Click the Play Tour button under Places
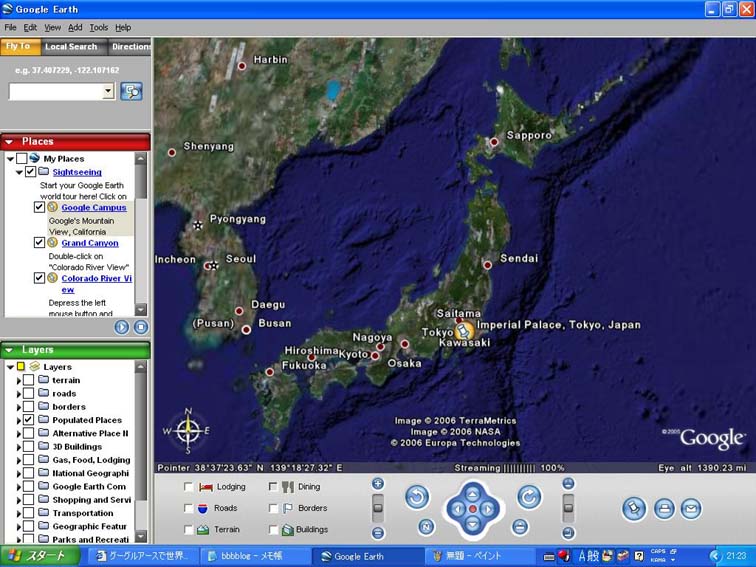This screenshot has width=756, height=567. point(122,327)
